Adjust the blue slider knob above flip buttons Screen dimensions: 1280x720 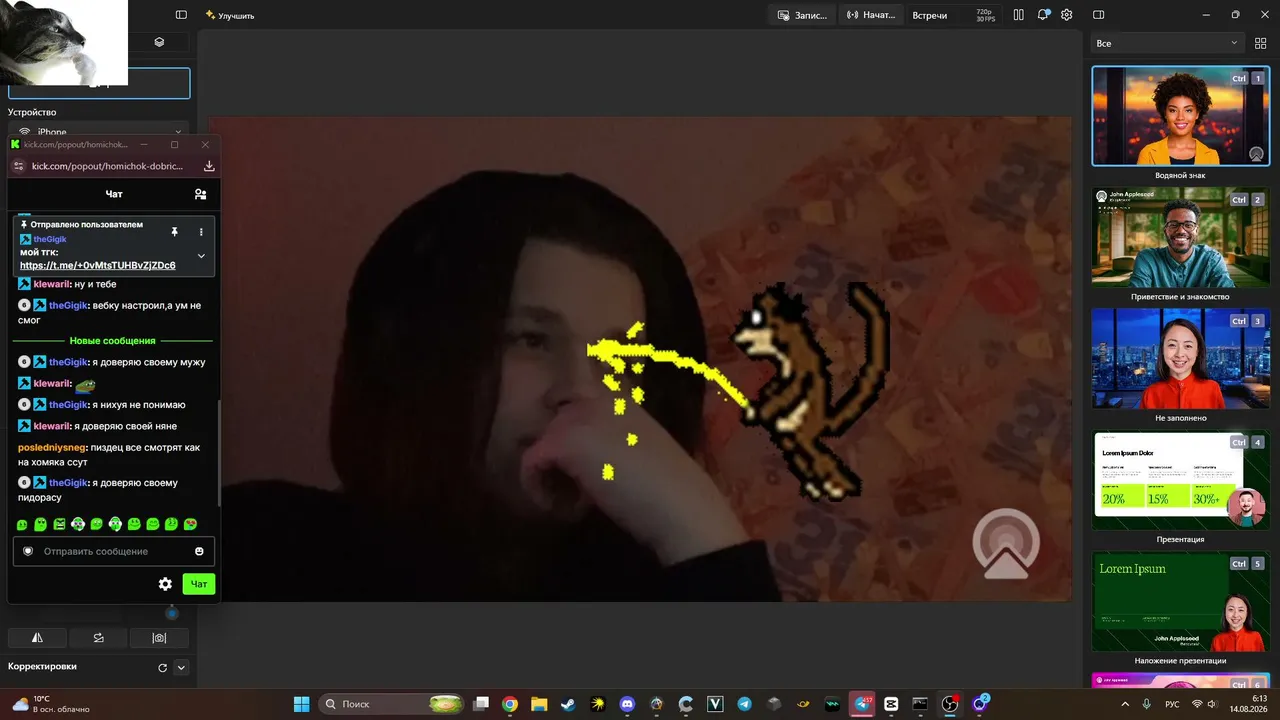[x=172, y=612]
